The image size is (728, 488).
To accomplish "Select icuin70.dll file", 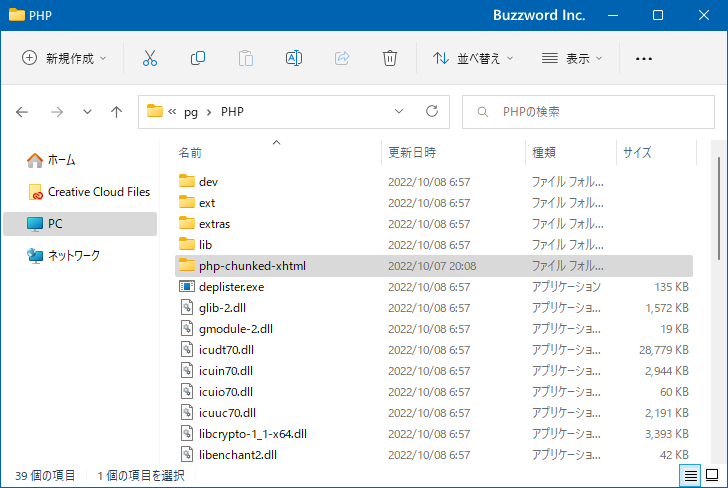I will pyautogui.click(x=434, y=371).
